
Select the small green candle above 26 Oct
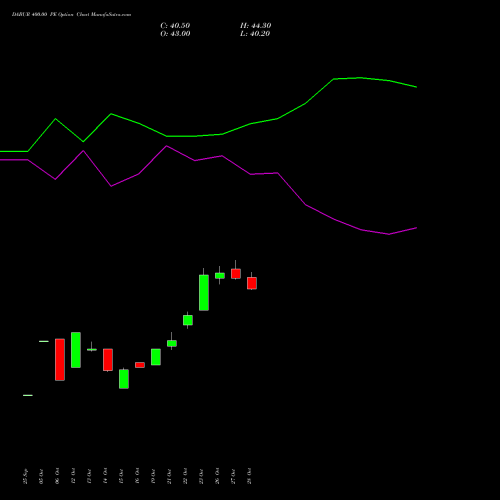click(x=220, y=276)
